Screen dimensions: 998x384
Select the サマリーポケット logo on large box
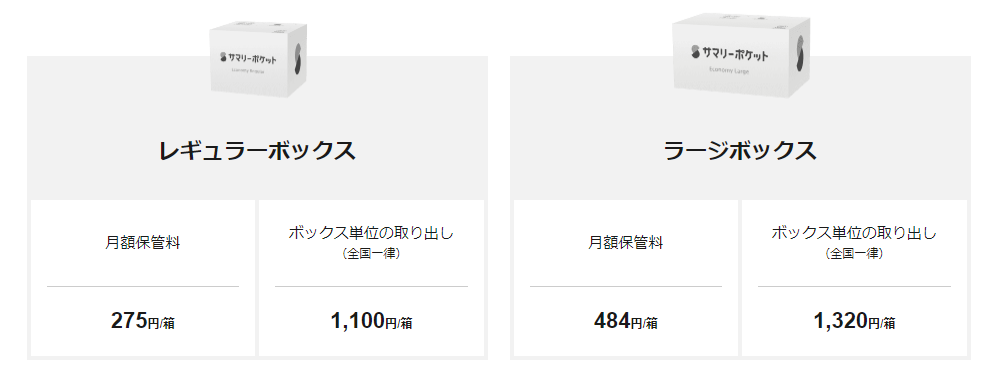pos(729,53)
